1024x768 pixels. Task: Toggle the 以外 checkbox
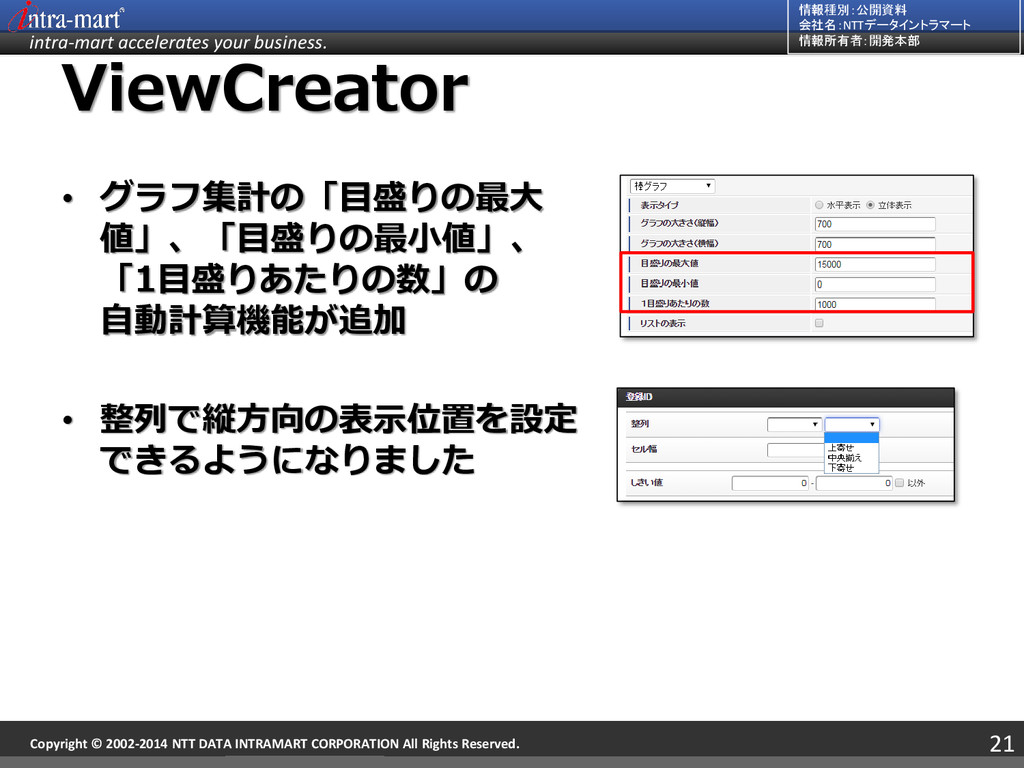pos(899,483)
